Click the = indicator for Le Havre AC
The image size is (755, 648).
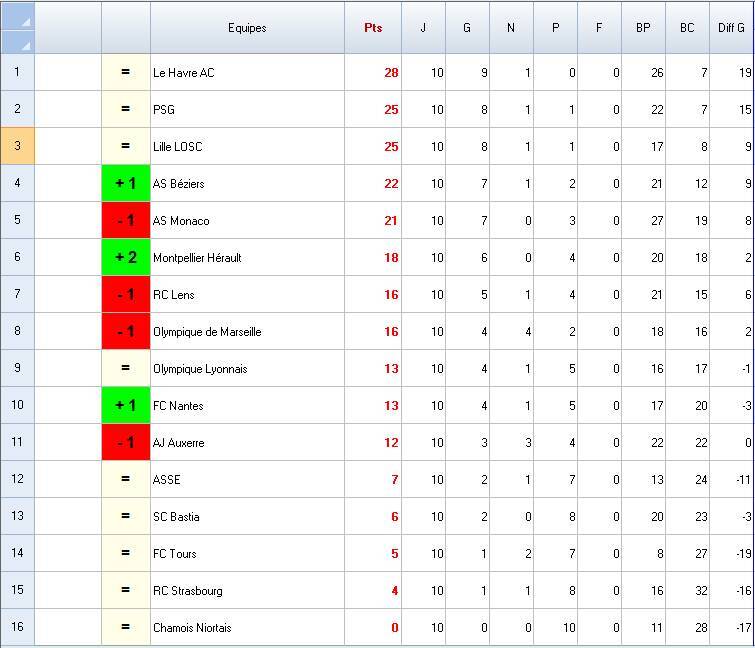pyautogui.click(x=126, y=73)
